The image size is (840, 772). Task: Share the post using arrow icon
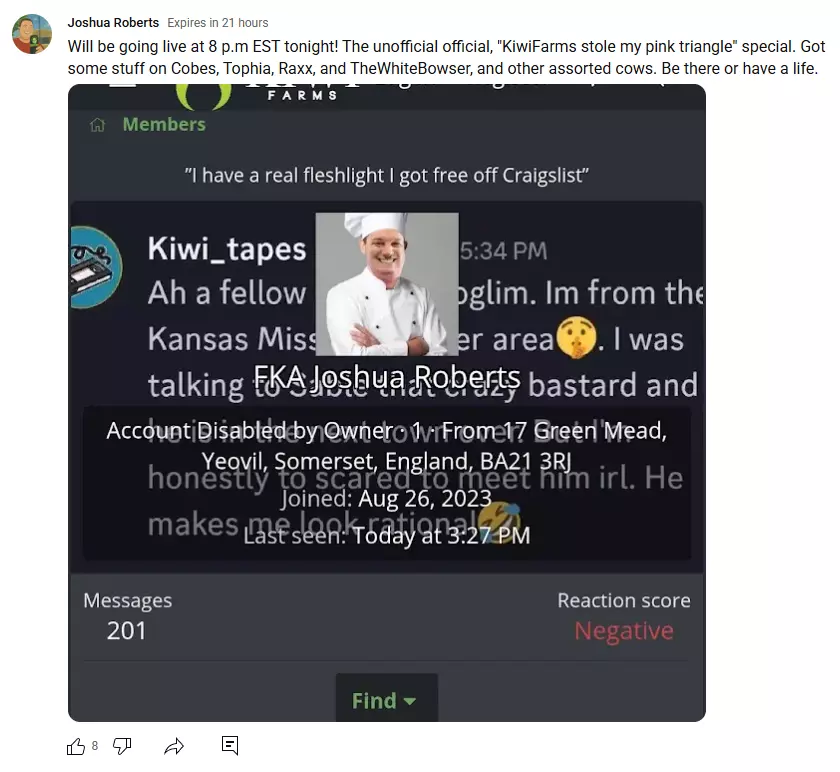(x=174, y=746)
